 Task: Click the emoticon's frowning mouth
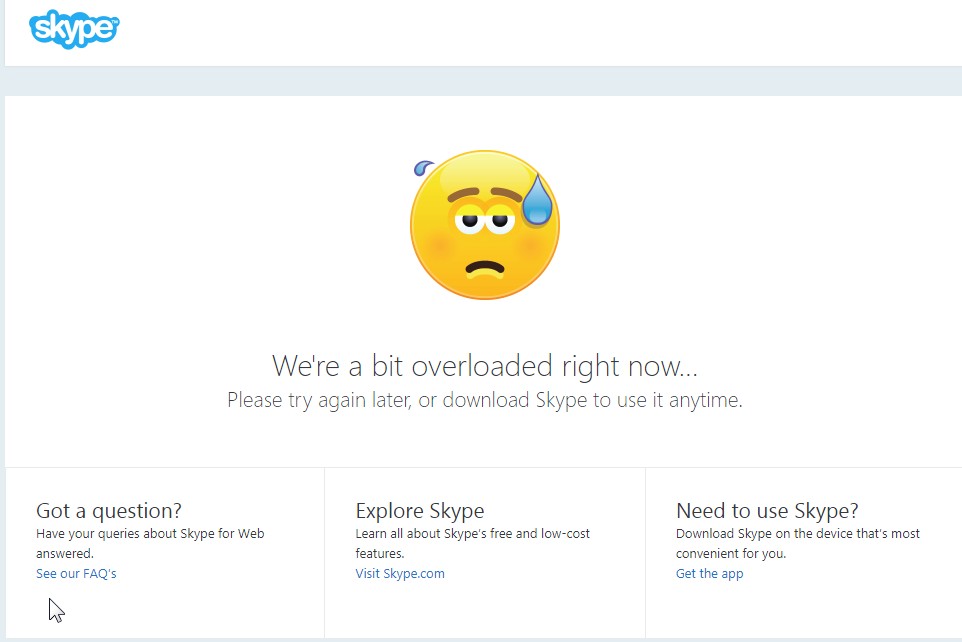(x=485, y=267)
